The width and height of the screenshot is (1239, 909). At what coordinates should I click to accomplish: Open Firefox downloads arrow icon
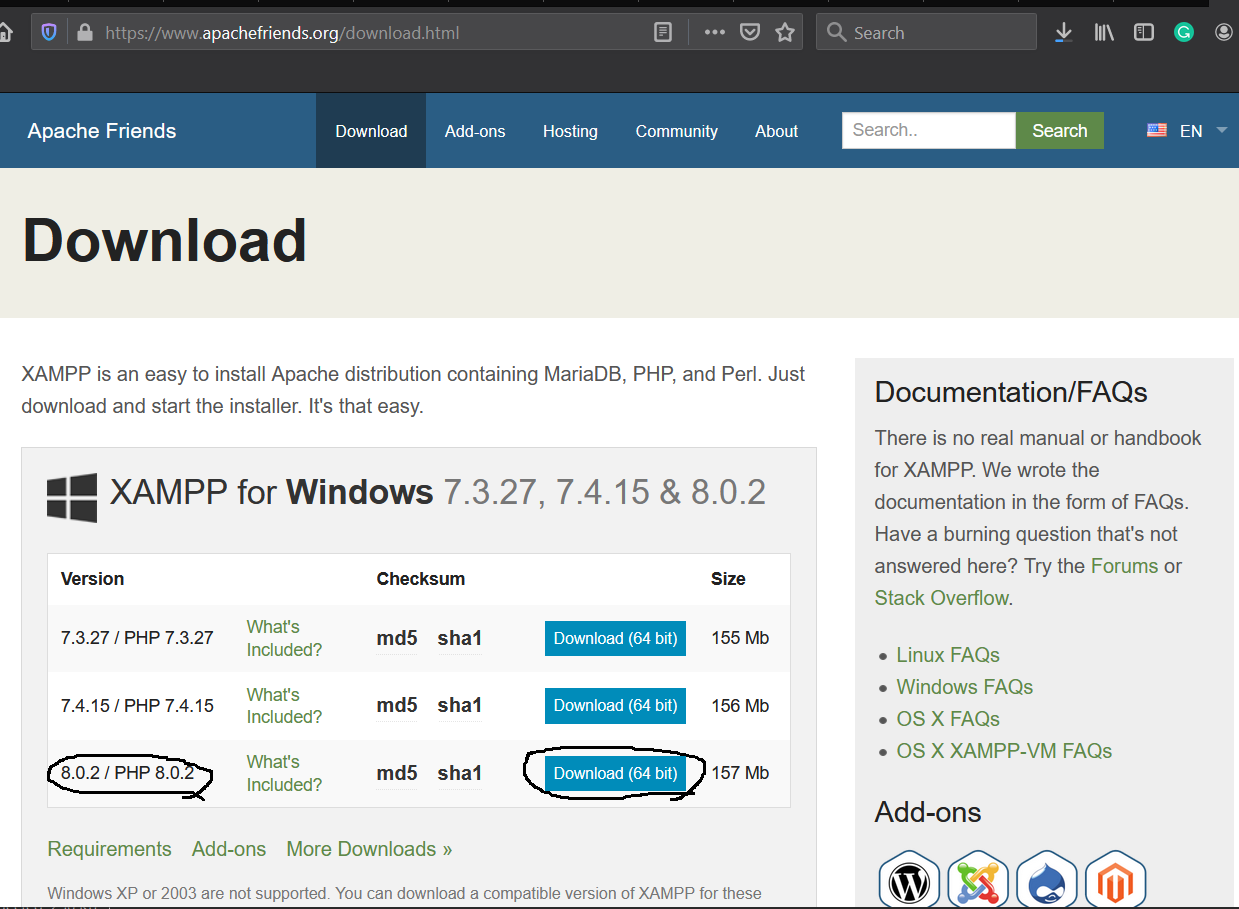coord(1064,32)
